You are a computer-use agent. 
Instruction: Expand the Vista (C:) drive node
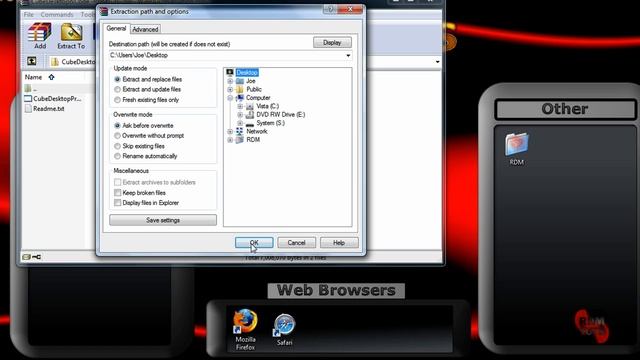pos(240,106)
